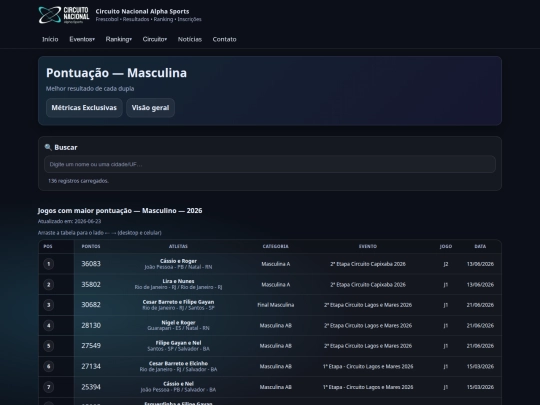Click athletes Cesar Barreto e Filipe Gayan

tap(178, 302)
